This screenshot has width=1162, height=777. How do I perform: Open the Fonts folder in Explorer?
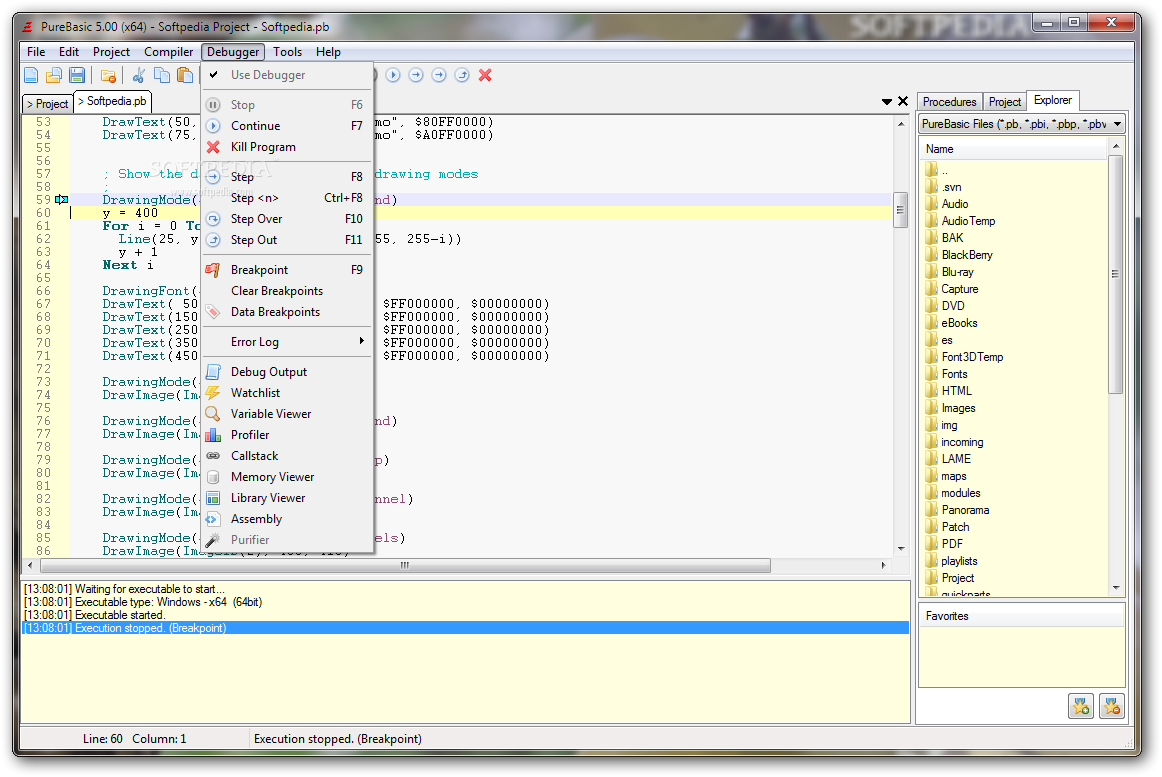click(954, 374)
